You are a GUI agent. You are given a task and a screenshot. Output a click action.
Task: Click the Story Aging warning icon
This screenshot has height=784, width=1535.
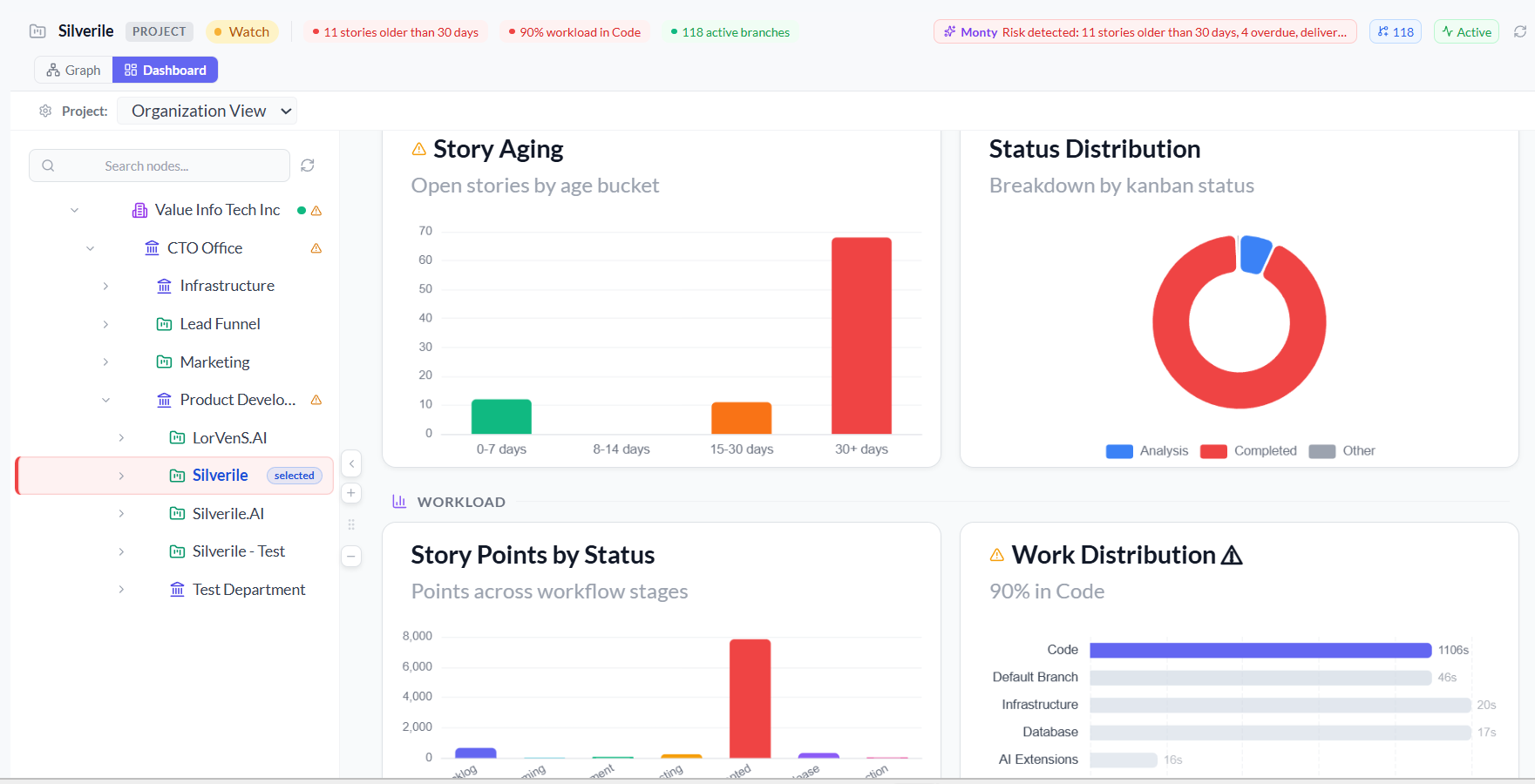[419, 149]
